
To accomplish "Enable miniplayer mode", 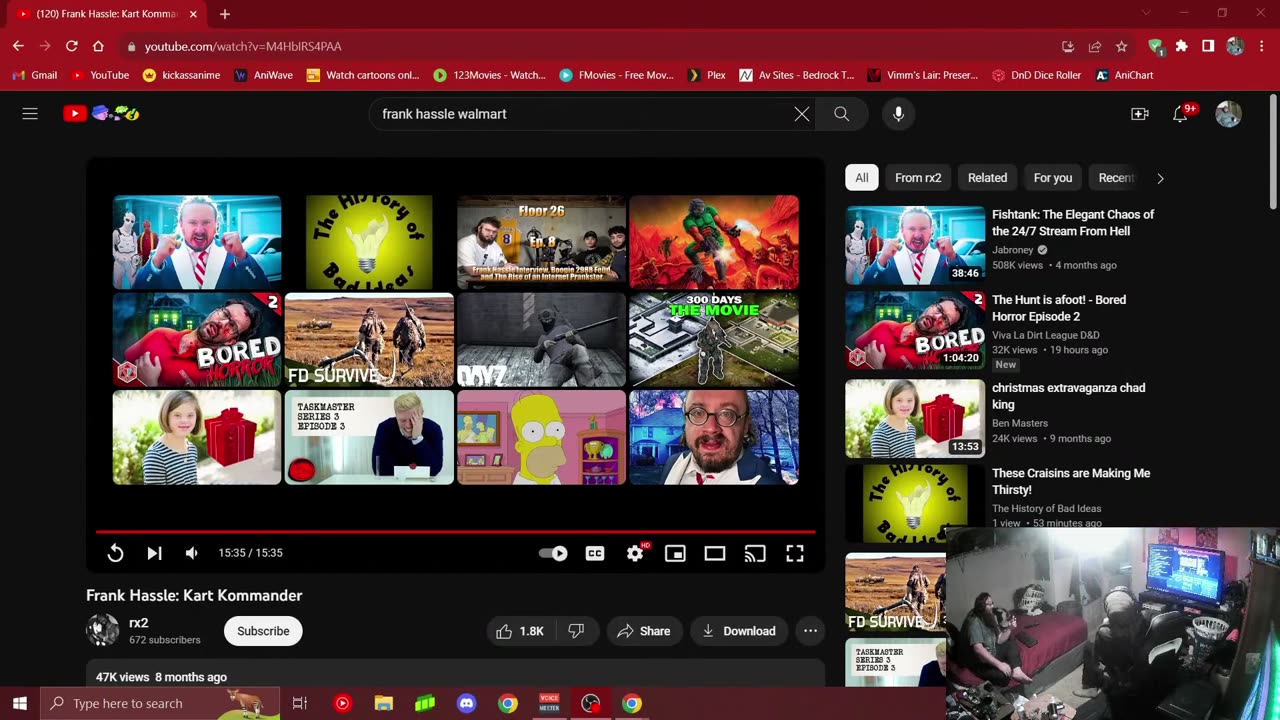I will pyautogui.click(x=675, y=553).
